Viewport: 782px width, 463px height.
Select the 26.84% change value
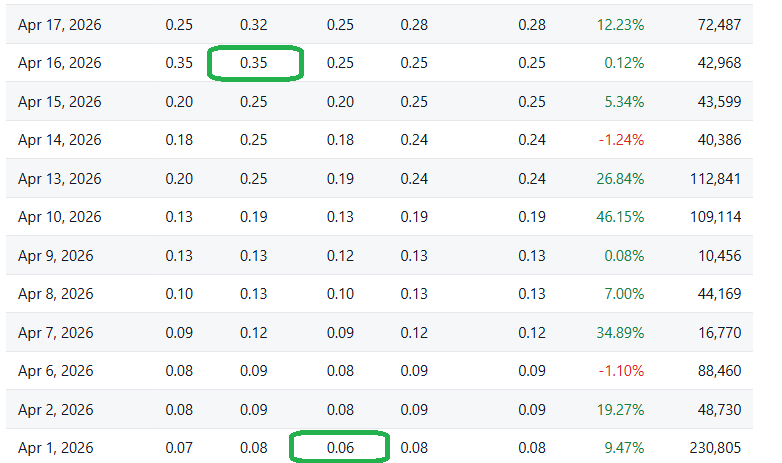click(x=620, y=179)
